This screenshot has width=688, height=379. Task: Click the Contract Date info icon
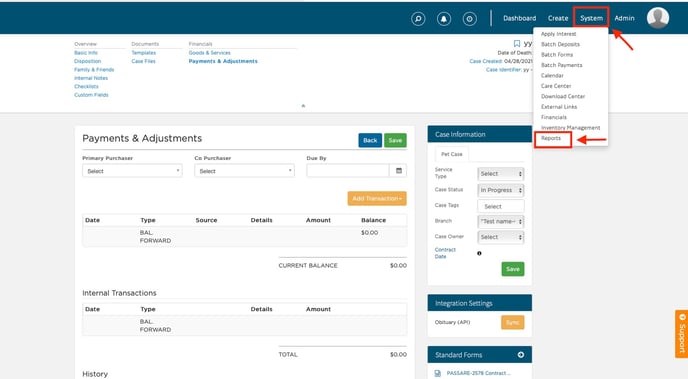tap(479, 253)
